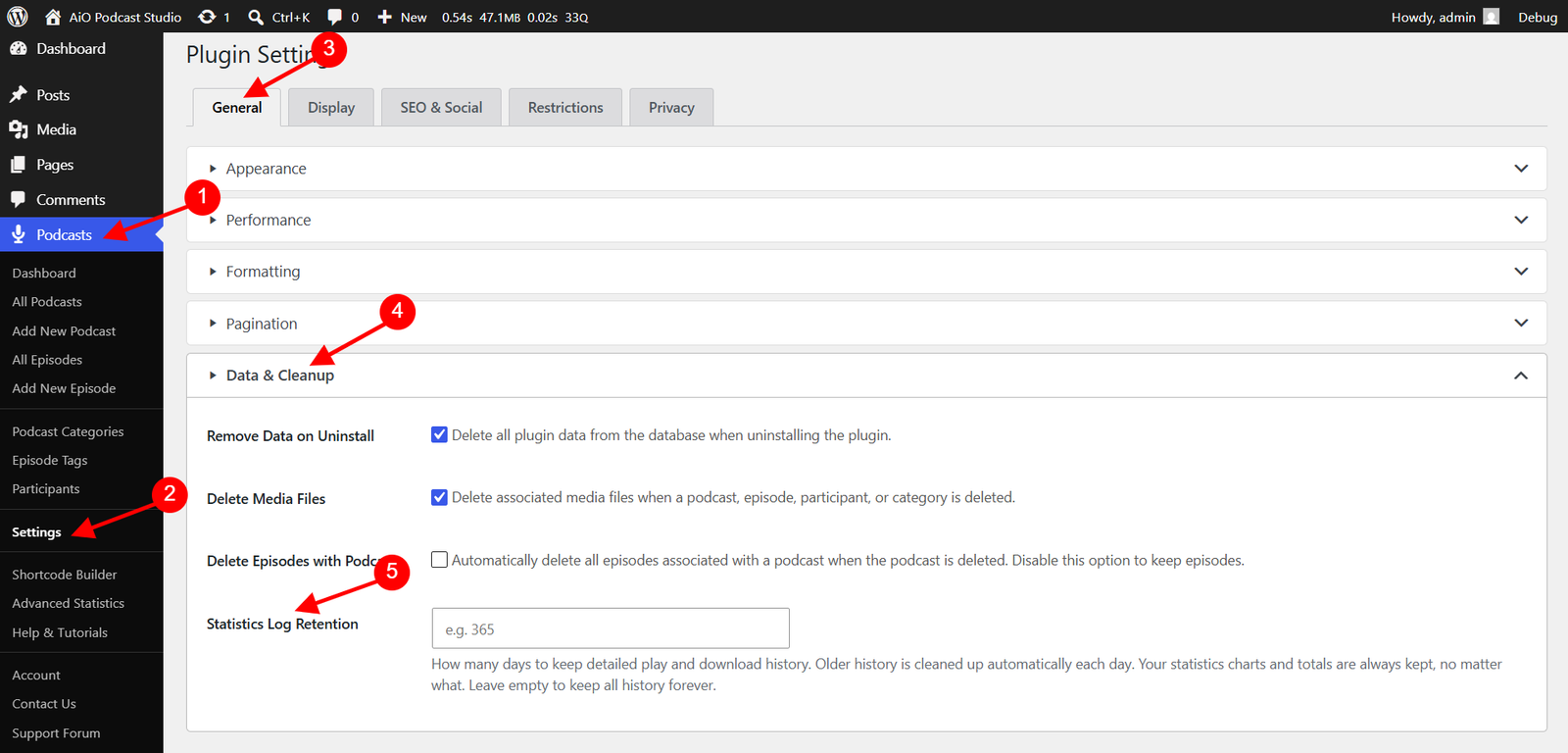Click the updates refresh icon
This screenshot has height=753, width=1568.
[207, 17]
